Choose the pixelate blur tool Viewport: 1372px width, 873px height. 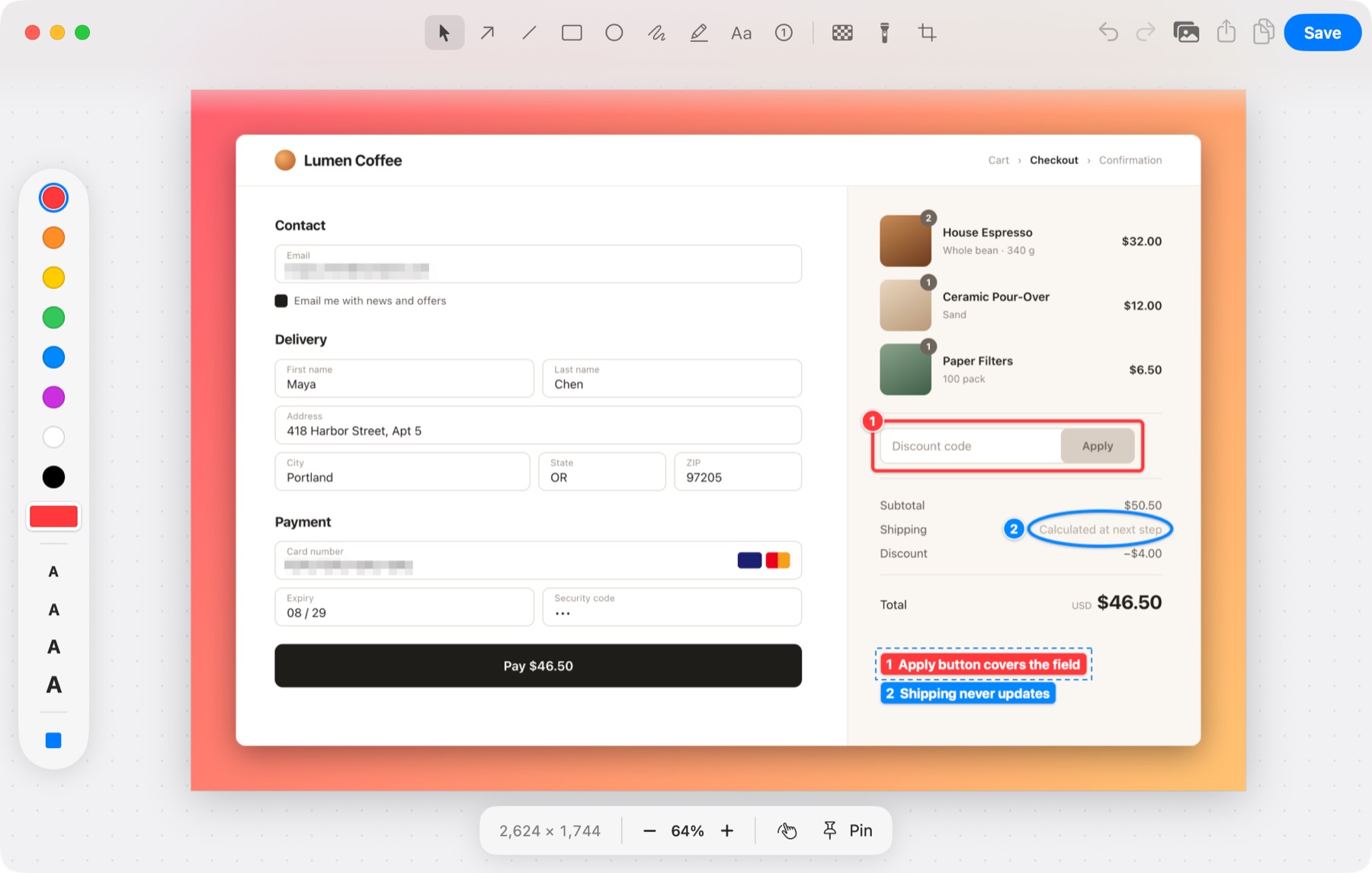842,33
